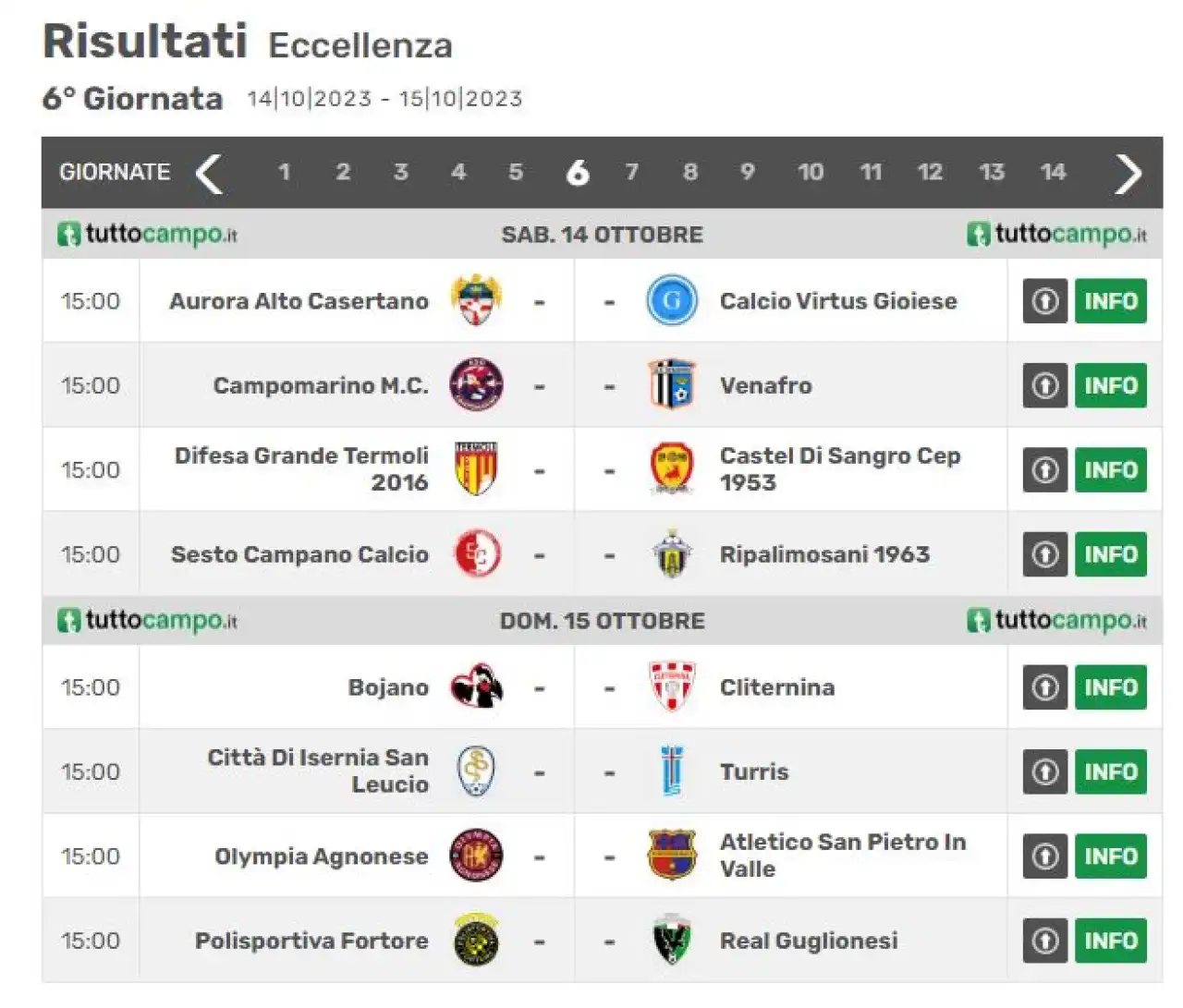1183x1008 pixels.
Task: Select giornata 1 in the round bar
Action: [x=284, y=172]
